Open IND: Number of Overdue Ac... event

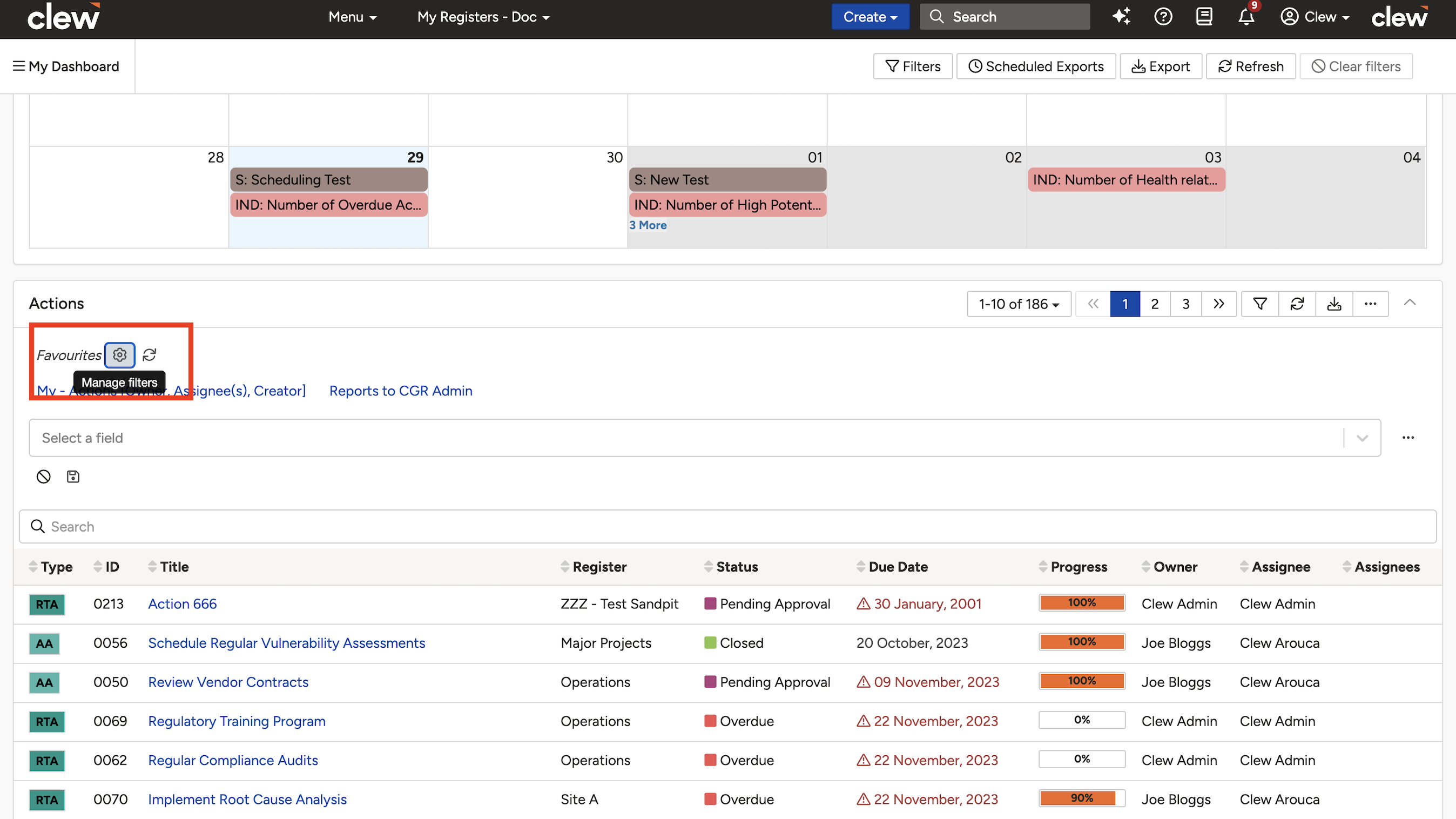point(328,205)
